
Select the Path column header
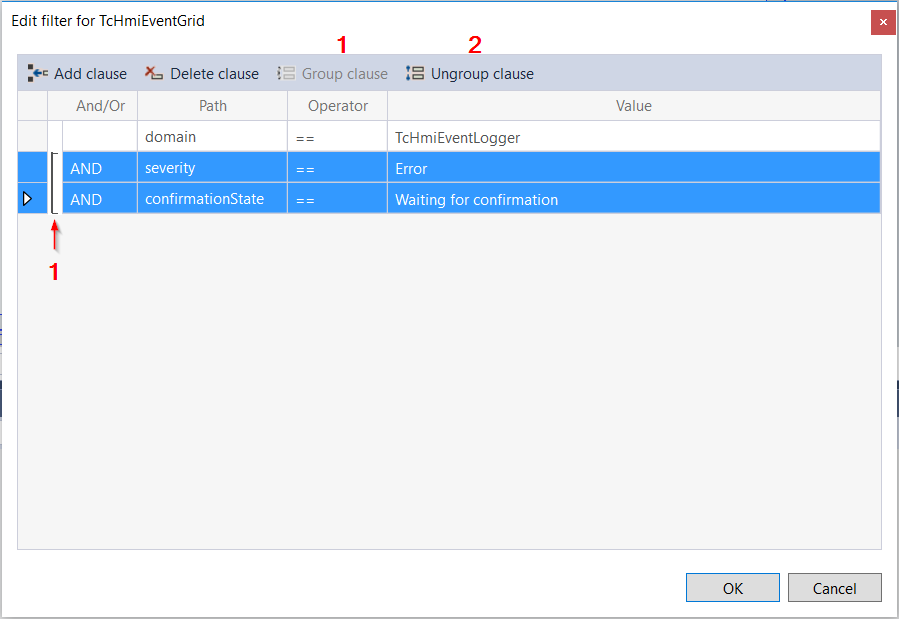pos(213,106)
